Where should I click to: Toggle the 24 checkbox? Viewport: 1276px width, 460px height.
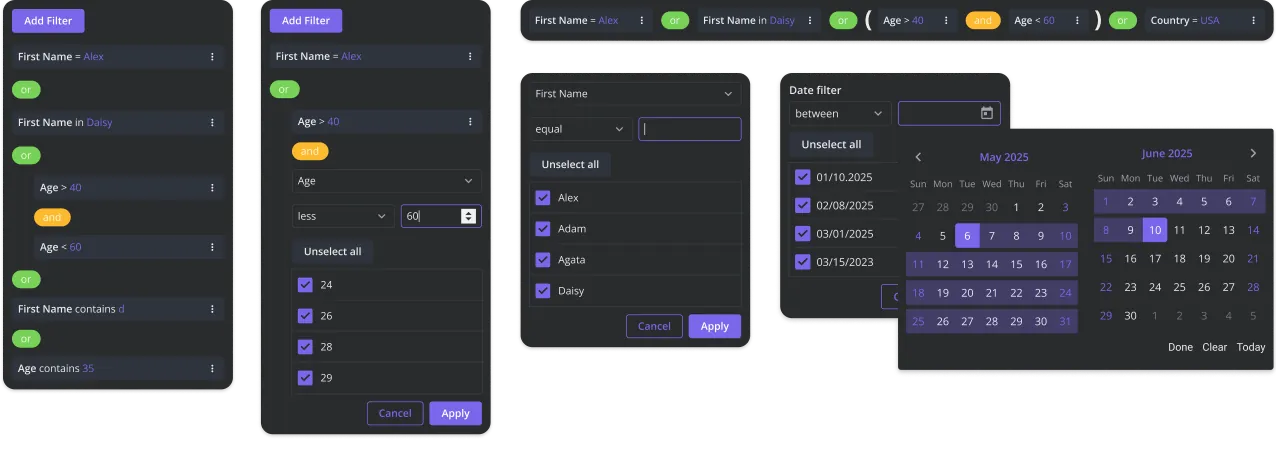click(x=306, y=285)
